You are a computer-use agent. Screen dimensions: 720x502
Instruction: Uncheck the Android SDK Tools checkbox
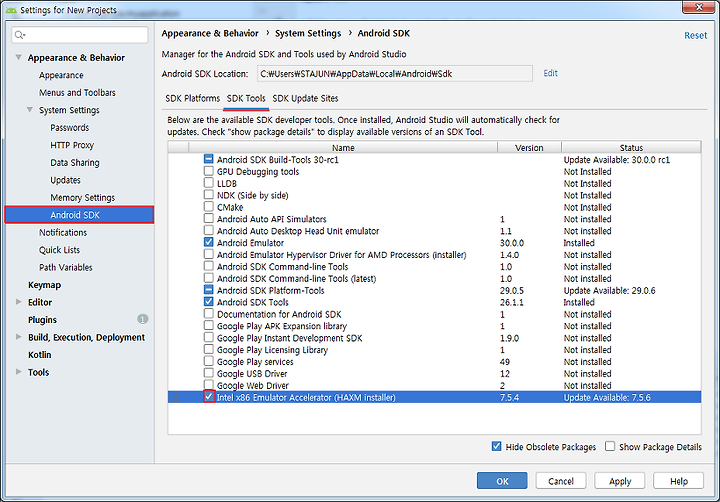pyautogui.click(x=208, y=302)
